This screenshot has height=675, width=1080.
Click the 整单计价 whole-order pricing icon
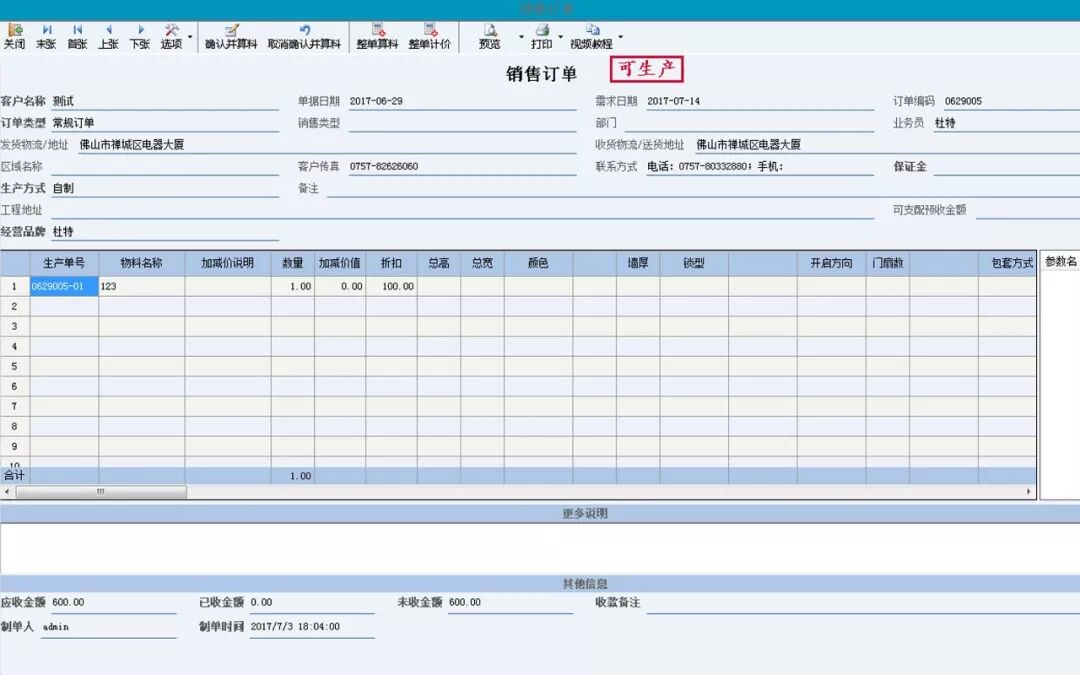[430, 32]
